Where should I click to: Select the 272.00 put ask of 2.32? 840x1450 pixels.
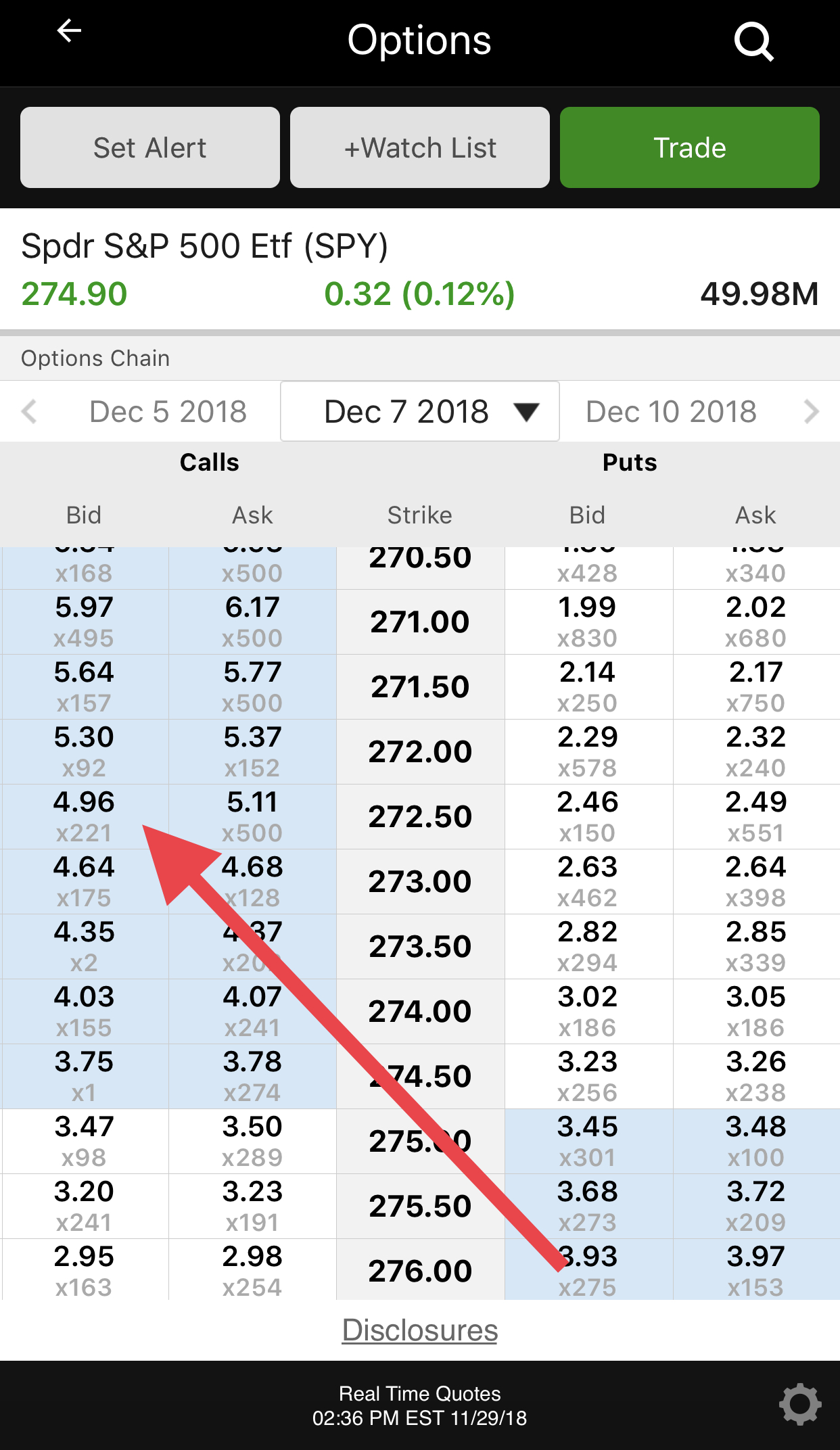(755, 751)
